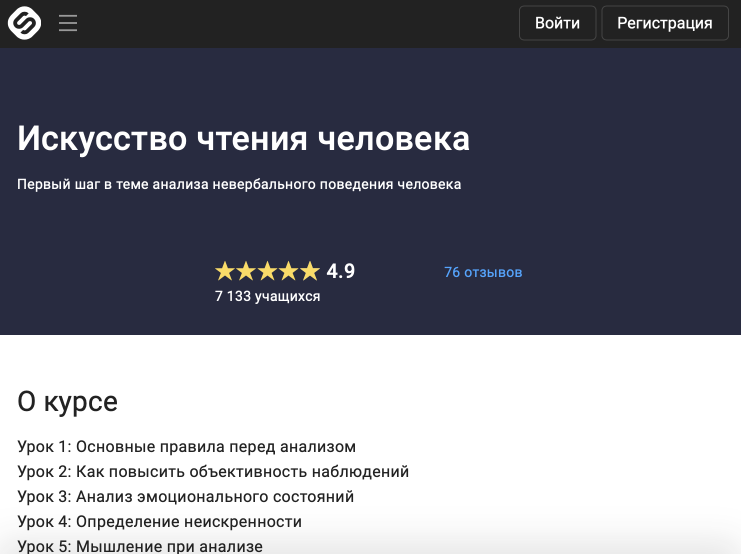Viewport: 741px width, 554px height.
Task: Click the Войти login button
Action: click(x=557, y=23)
